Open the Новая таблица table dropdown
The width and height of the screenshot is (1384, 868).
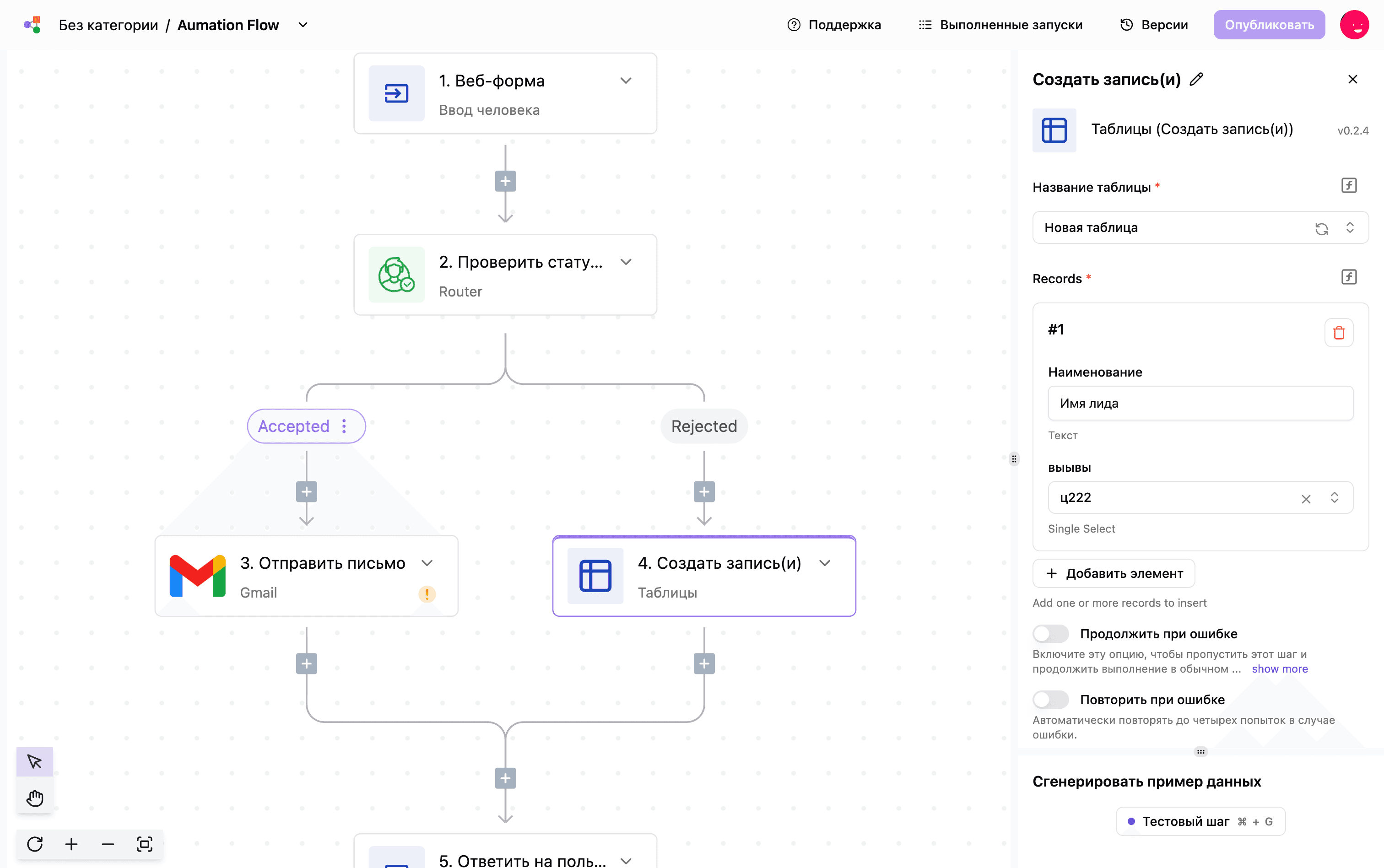(1200, 228)
